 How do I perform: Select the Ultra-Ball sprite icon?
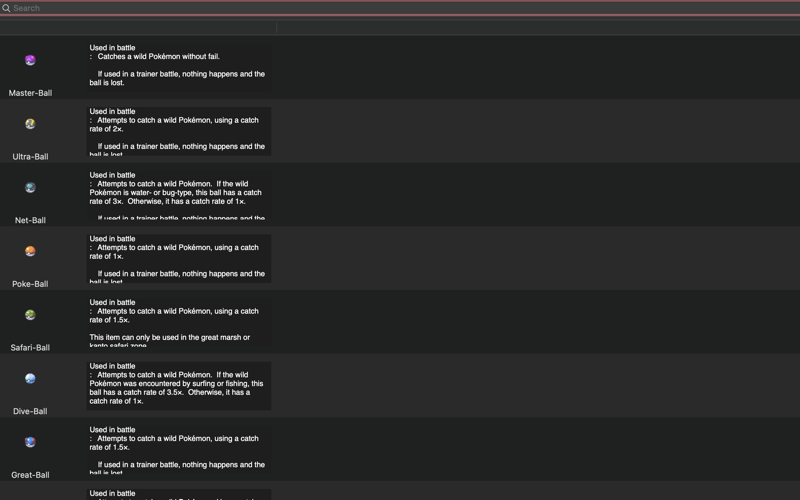(x=30, y=124)
